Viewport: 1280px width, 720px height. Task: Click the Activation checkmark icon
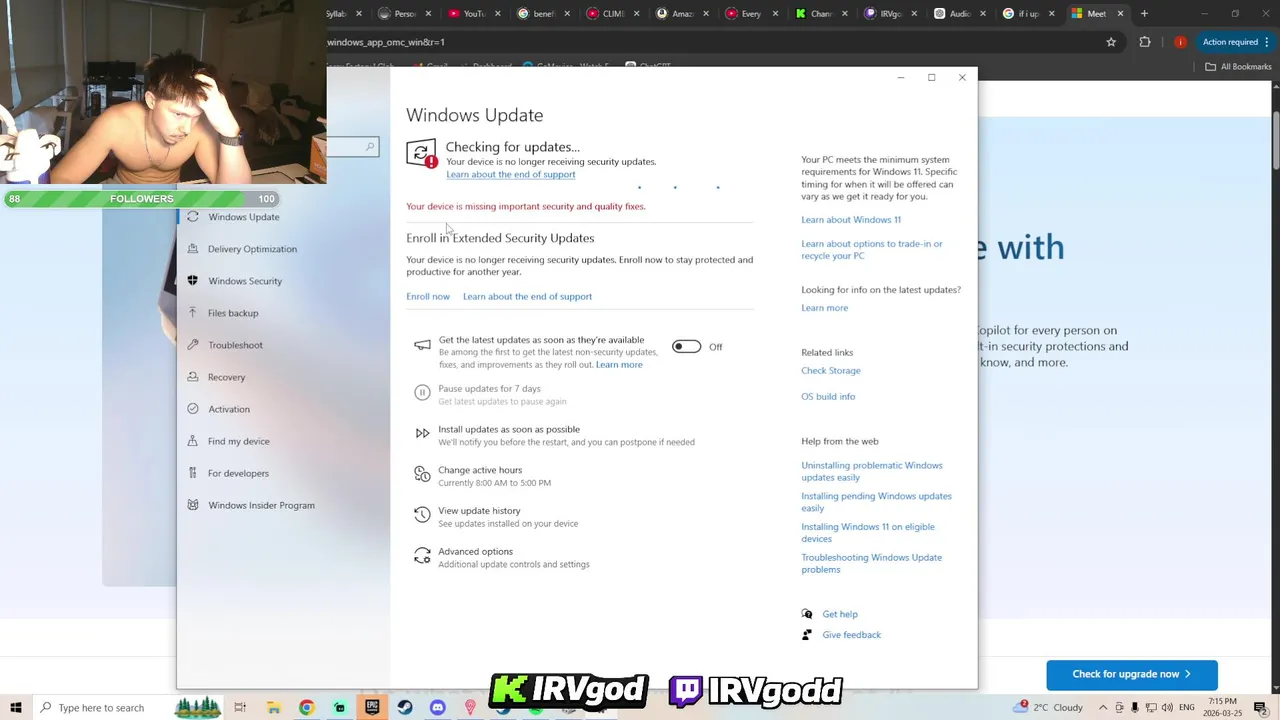(x=192, y=409)
